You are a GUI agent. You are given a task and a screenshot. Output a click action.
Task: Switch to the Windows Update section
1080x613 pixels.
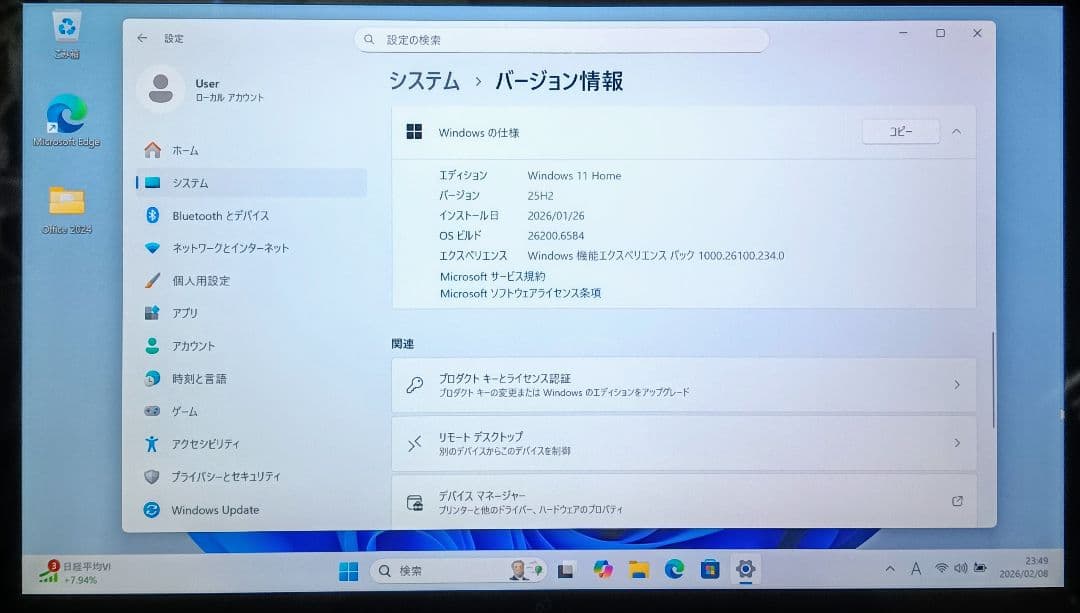coord(216,510)
